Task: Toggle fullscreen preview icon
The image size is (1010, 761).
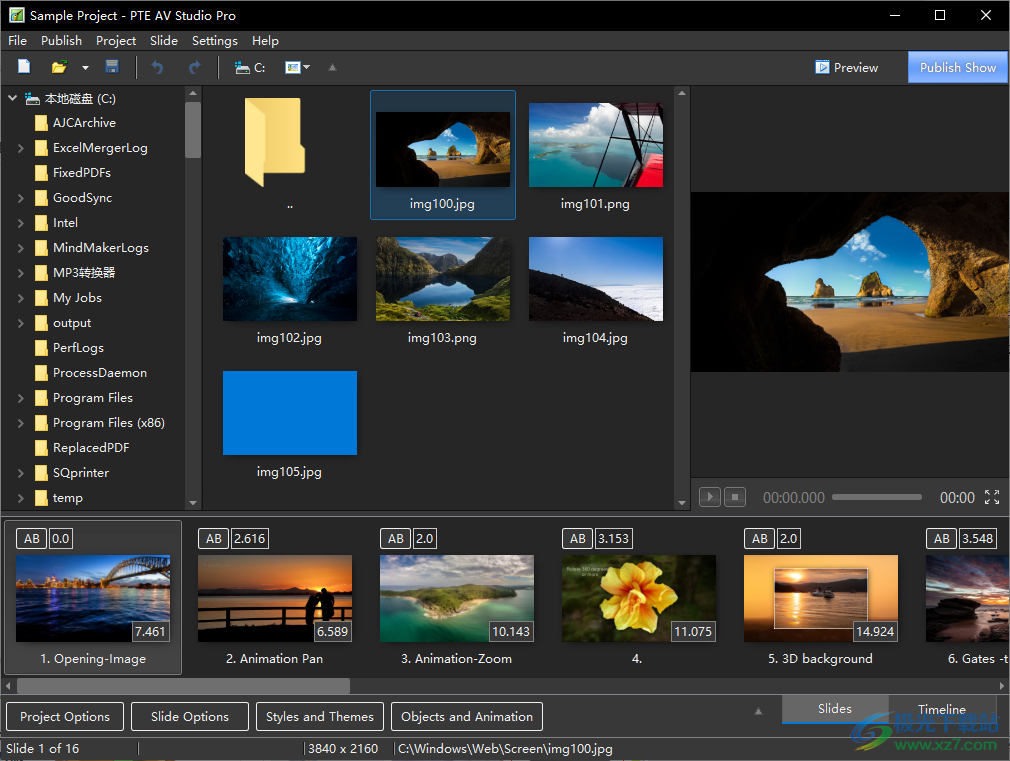Action: [992, 497]
